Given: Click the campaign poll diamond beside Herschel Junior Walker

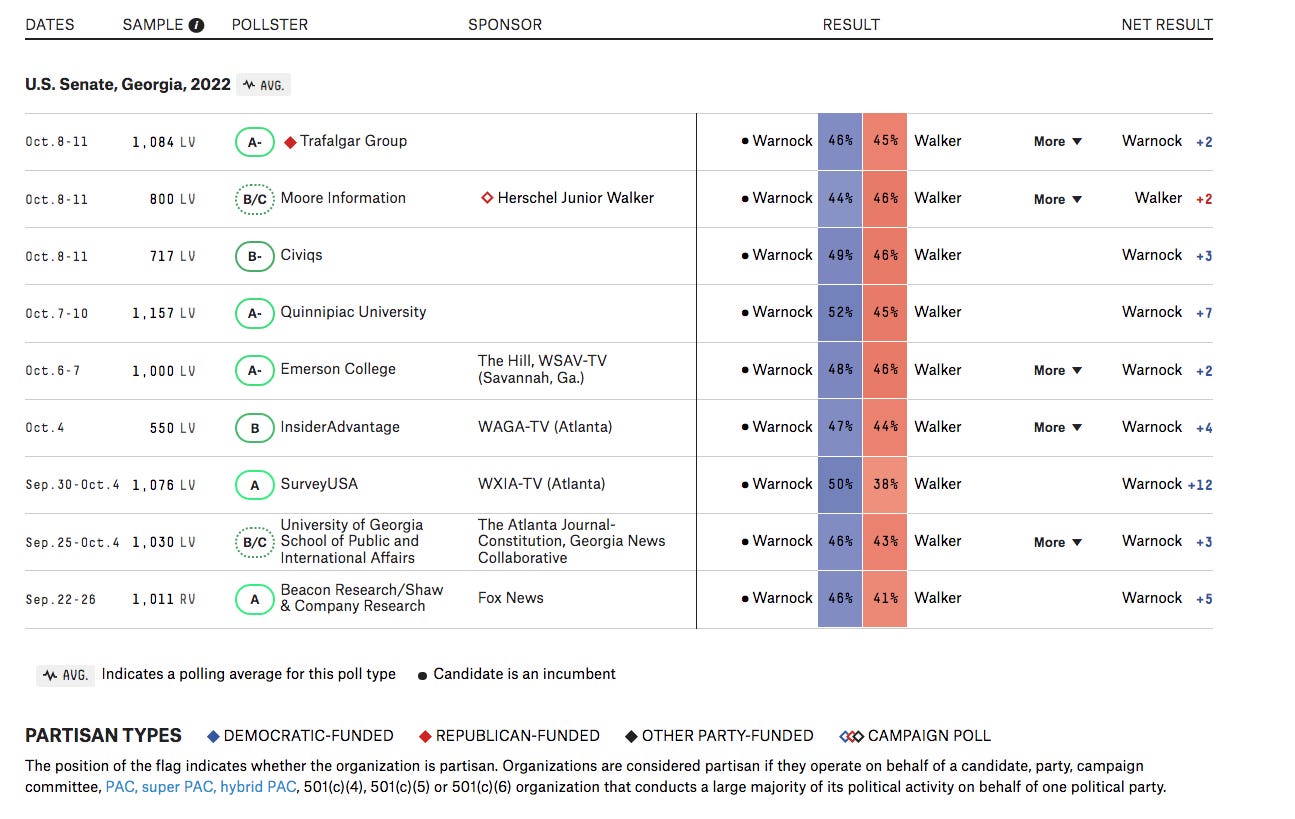Looking at the screenshot, I should (487, 198).
